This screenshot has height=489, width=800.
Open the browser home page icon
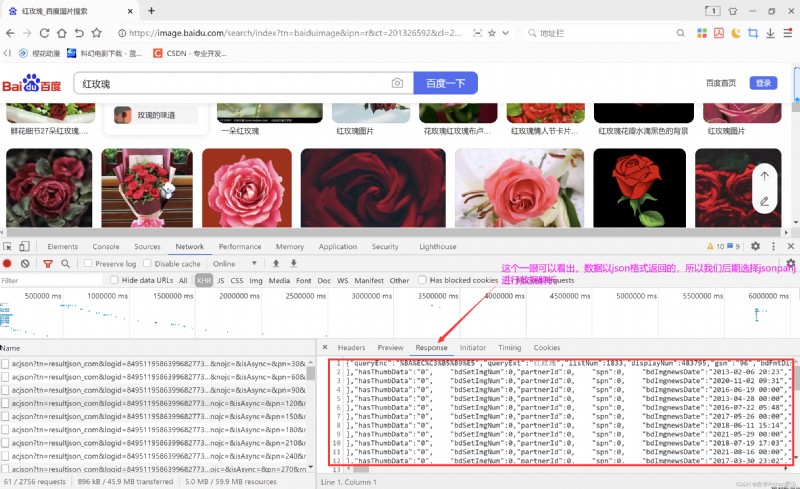62,33
